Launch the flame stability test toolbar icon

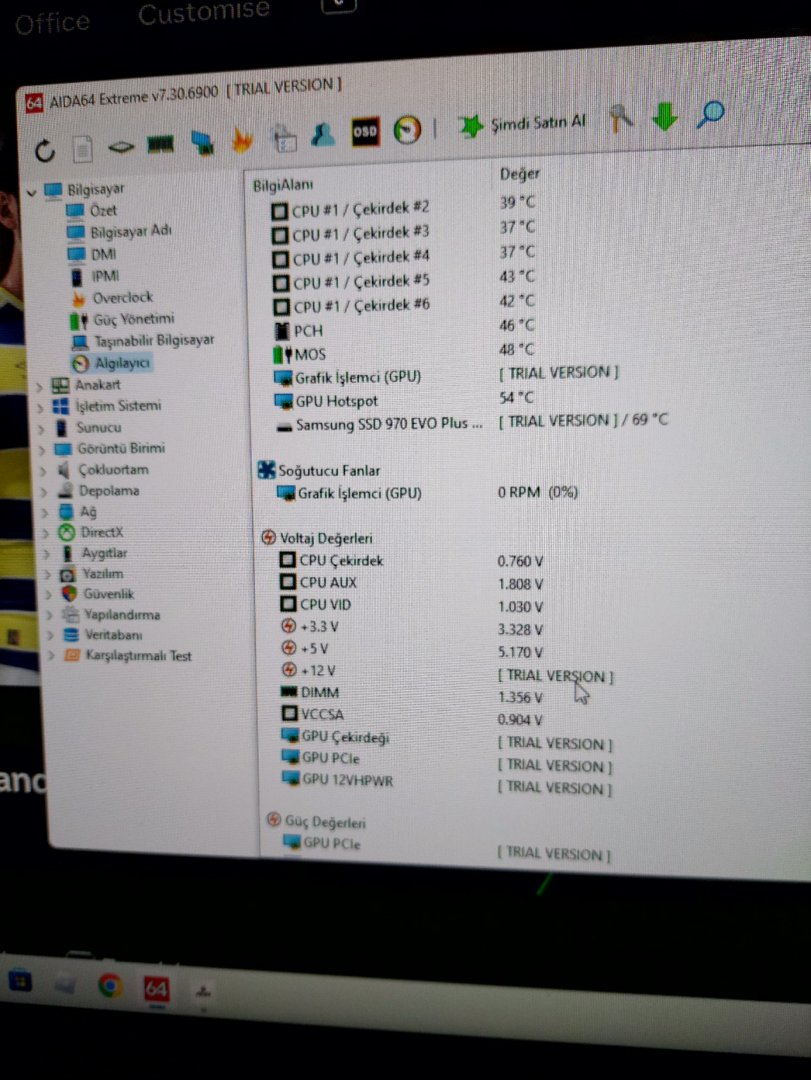pos(243,140)
